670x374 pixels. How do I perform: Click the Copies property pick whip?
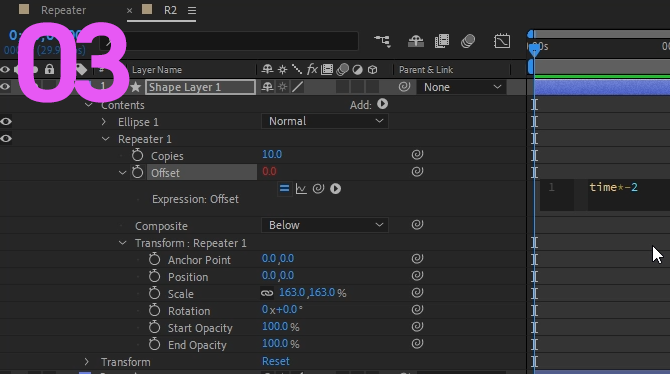[417, 155]
